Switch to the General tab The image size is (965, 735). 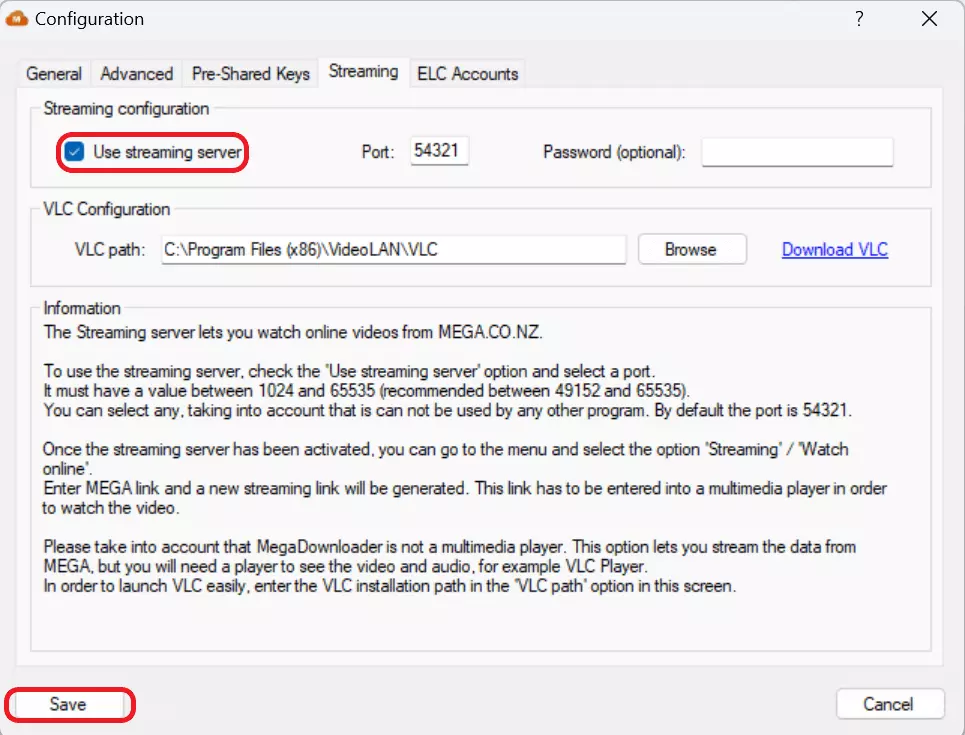tap(54, 74)
